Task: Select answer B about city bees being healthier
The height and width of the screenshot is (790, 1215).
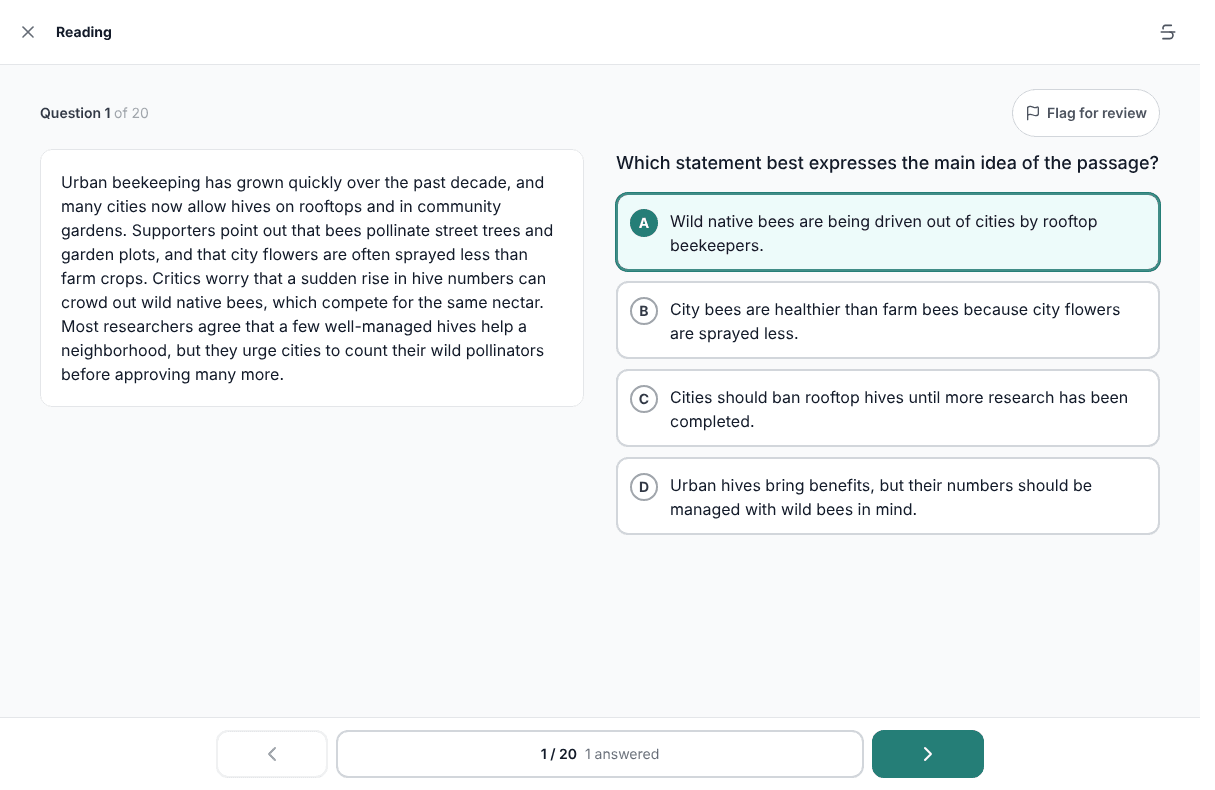Action: (x=888, y=320)
